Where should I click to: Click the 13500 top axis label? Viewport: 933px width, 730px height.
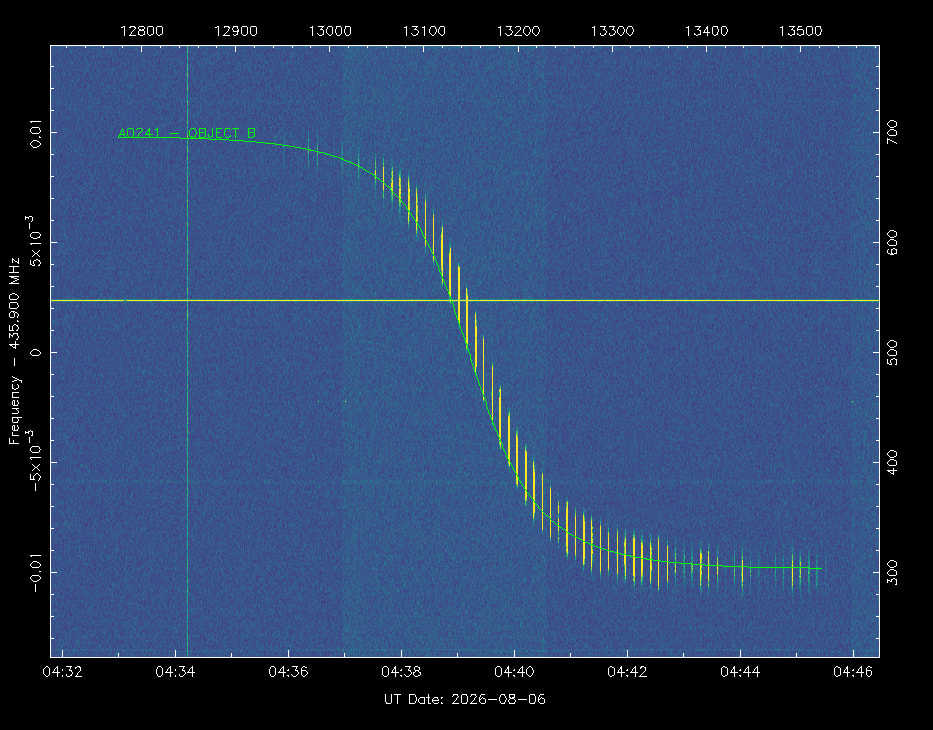[x=800, y=31]
